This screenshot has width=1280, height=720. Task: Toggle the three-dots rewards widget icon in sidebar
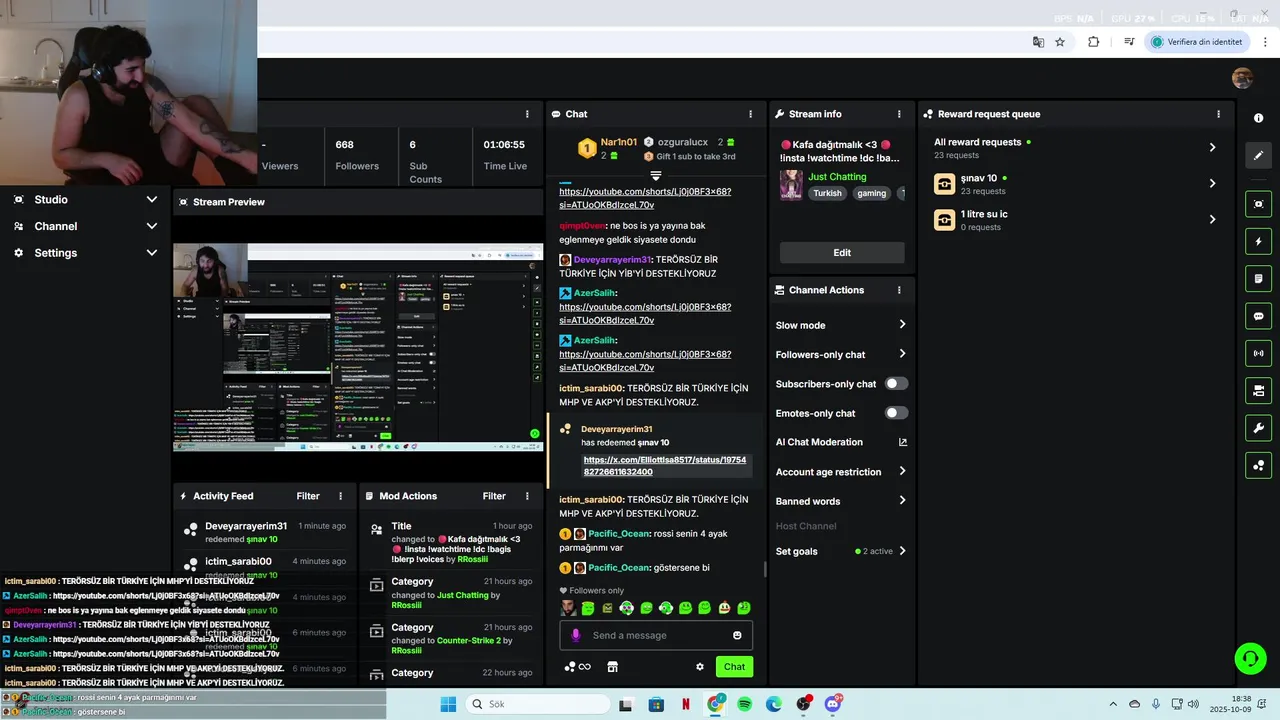[x=1258, y=465]
